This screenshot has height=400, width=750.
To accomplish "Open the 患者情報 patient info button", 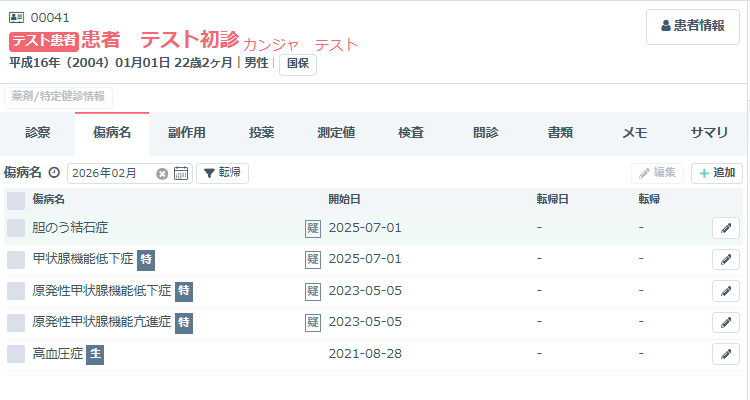I will (x=693, y=26).
